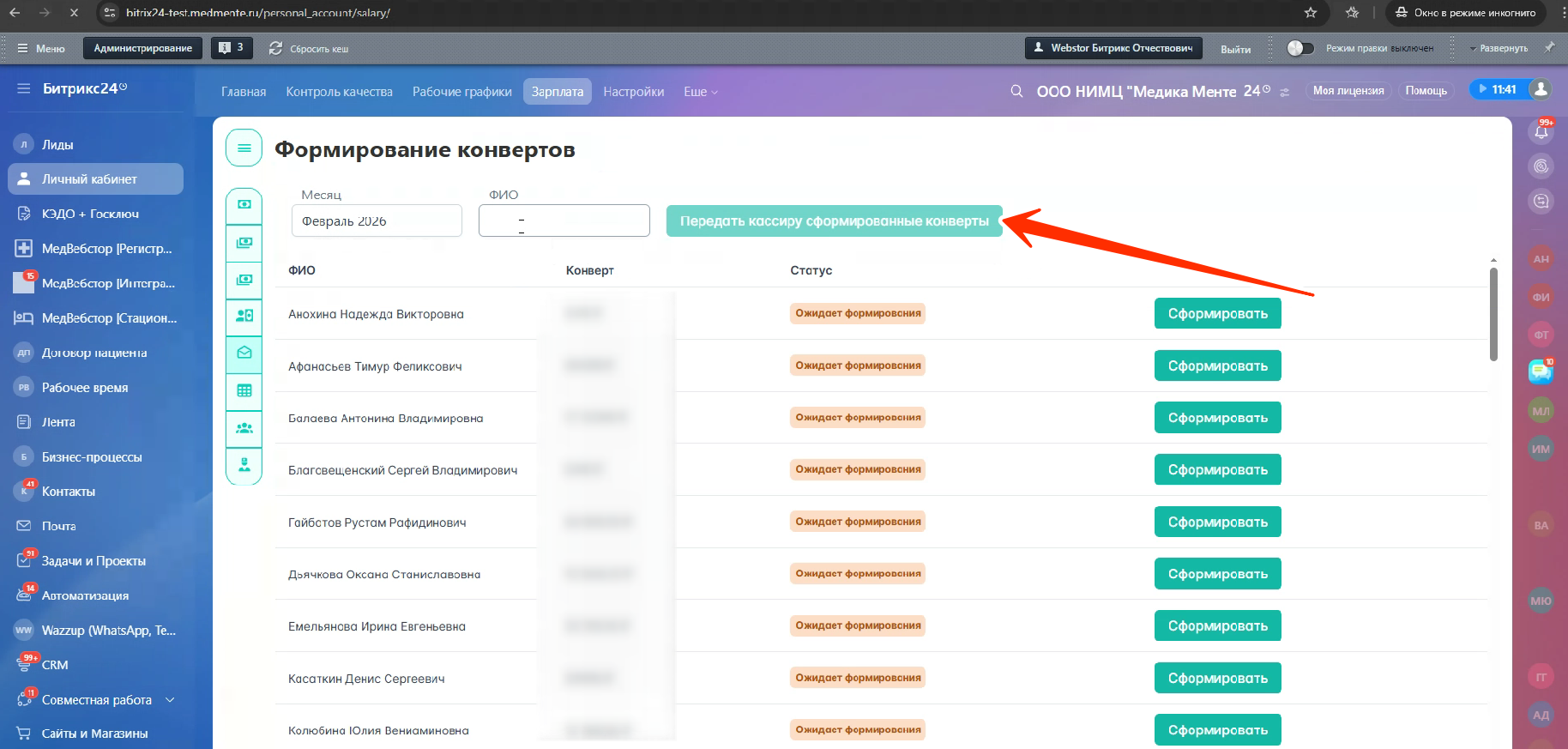Screen dimensions: 1568x749
Task: Click the ФИО search input field
Action: pyautogui.click(x=564, y=221)
